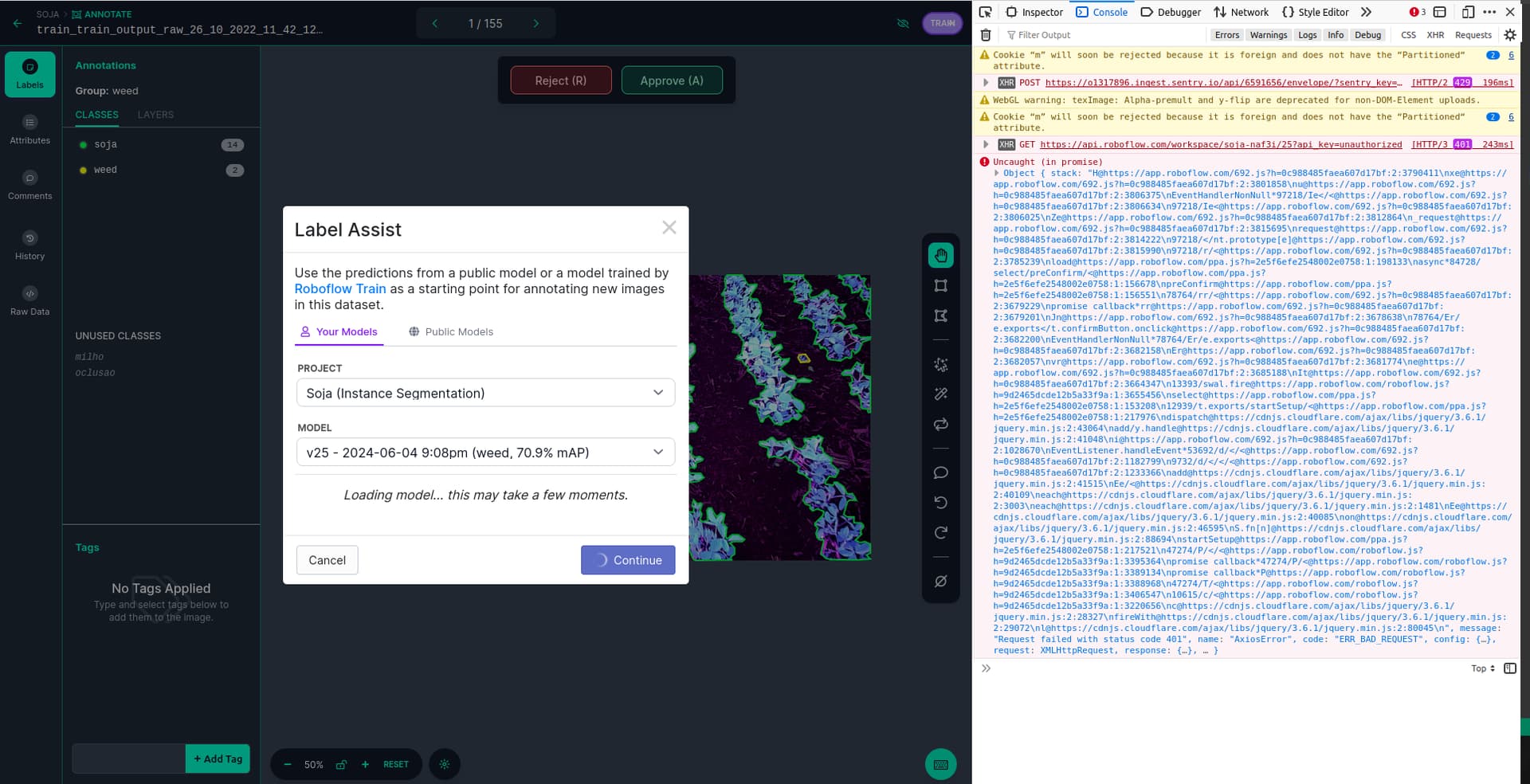1530x784 pixels.
Task: Click the mark null icon
Action: click(941, 582)
